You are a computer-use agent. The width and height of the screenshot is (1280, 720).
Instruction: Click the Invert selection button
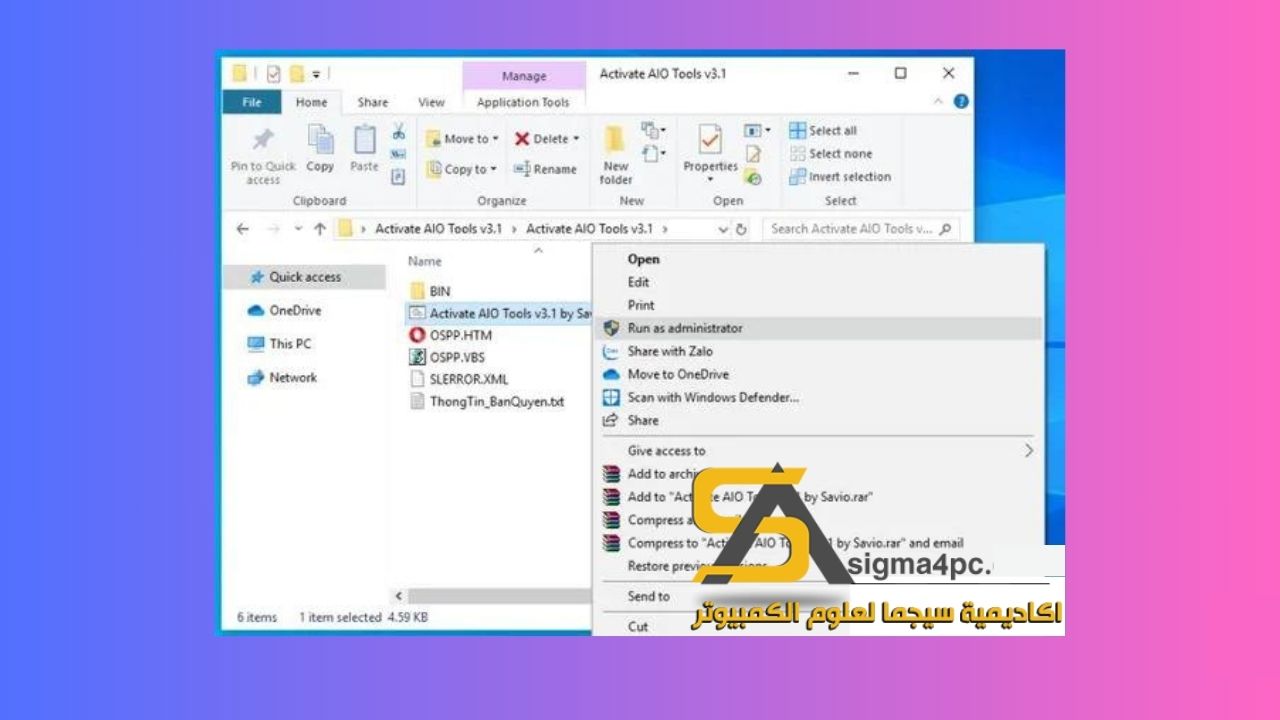click(840, 177)
